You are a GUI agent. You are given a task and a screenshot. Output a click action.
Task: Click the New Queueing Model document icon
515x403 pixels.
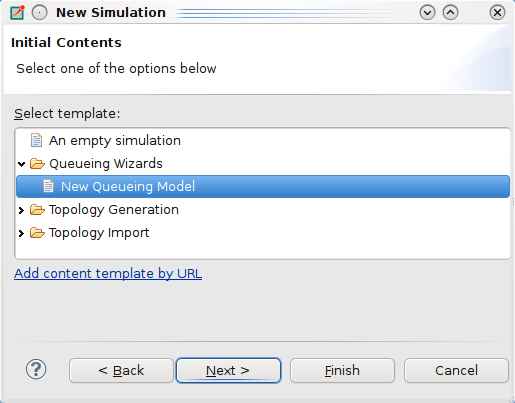click(48, 186)
